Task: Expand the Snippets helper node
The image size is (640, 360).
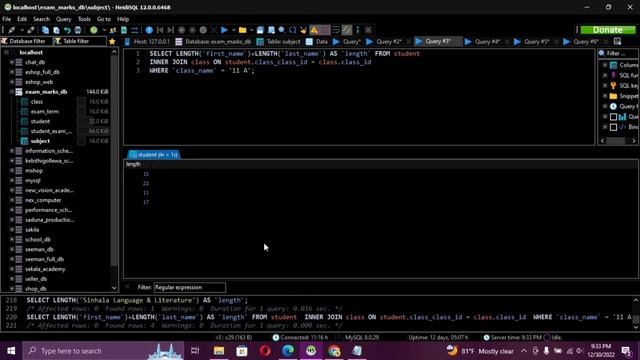Action: [605, 96]
